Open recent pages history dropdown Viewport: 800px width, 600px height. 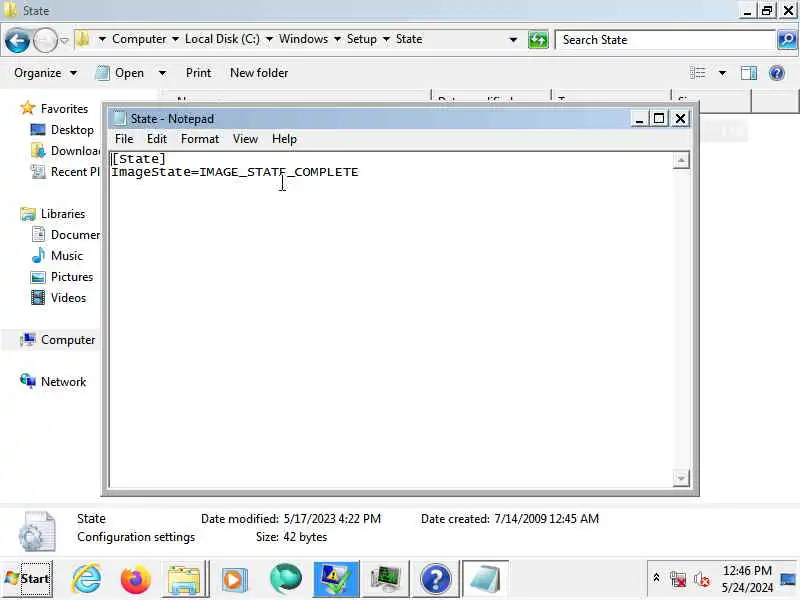point(64,40)
